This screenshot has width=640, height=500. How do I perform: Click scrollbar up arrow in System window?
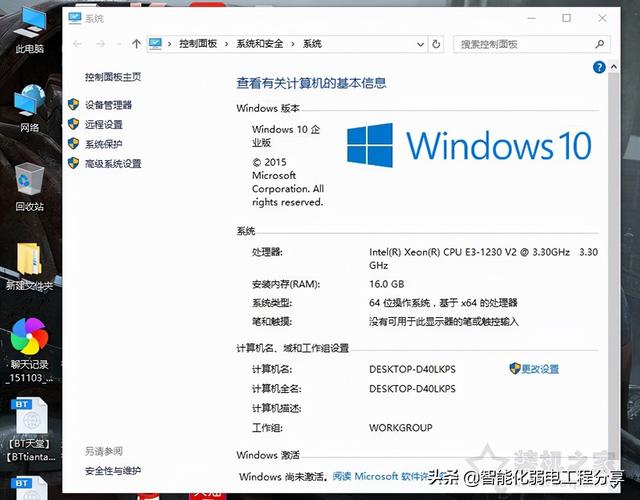pyautogui.click(x=613, y=67)
